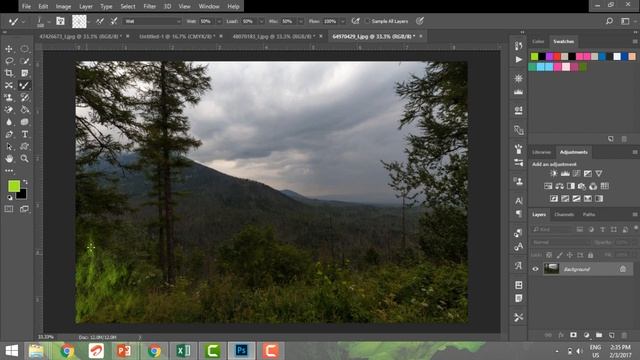Viewport: 640px width, 360px height.
Task: Select the Move tool
Action: point(9,49)
